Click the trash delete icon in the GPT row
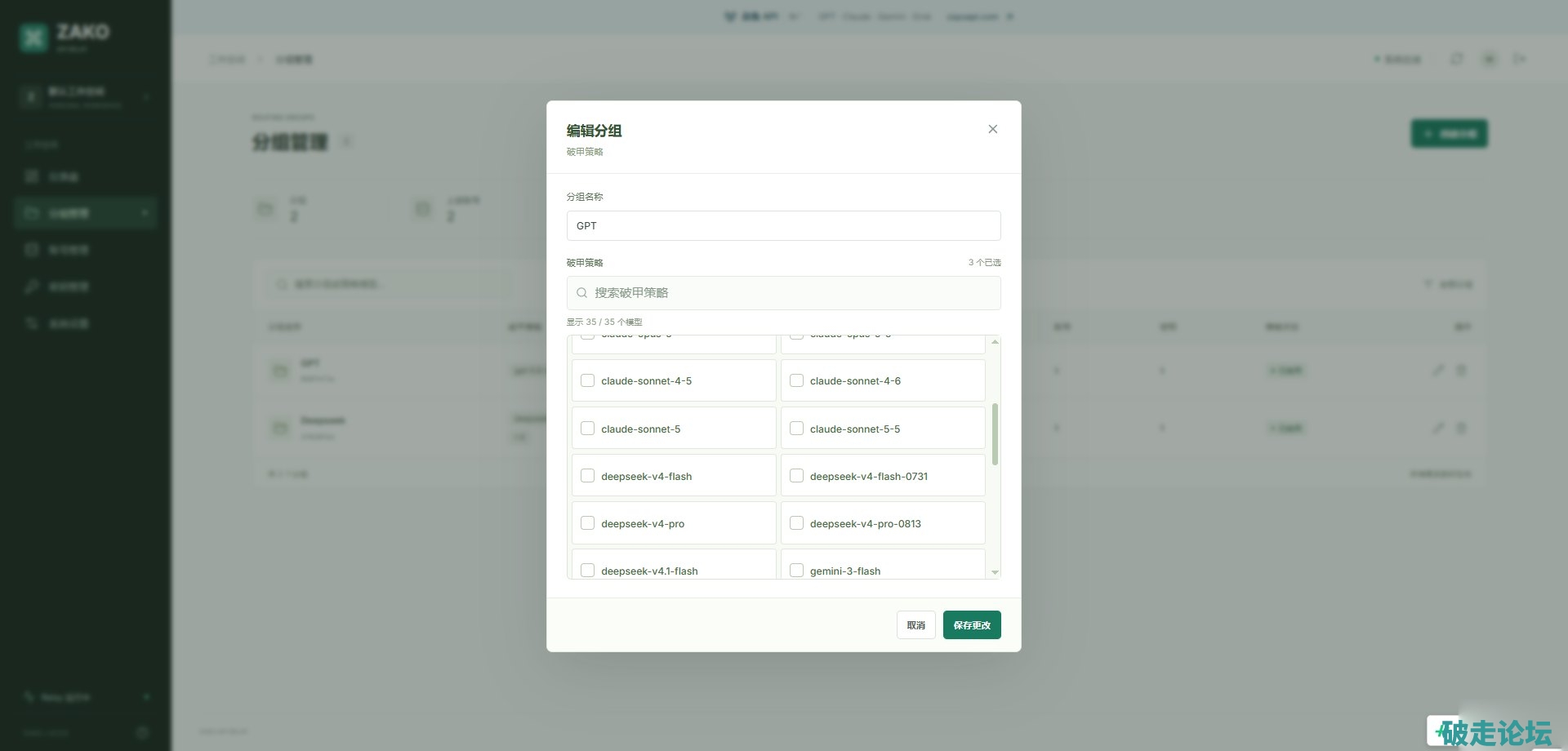Viewport: 1568px width, 751px height. tap(1462, 371)
